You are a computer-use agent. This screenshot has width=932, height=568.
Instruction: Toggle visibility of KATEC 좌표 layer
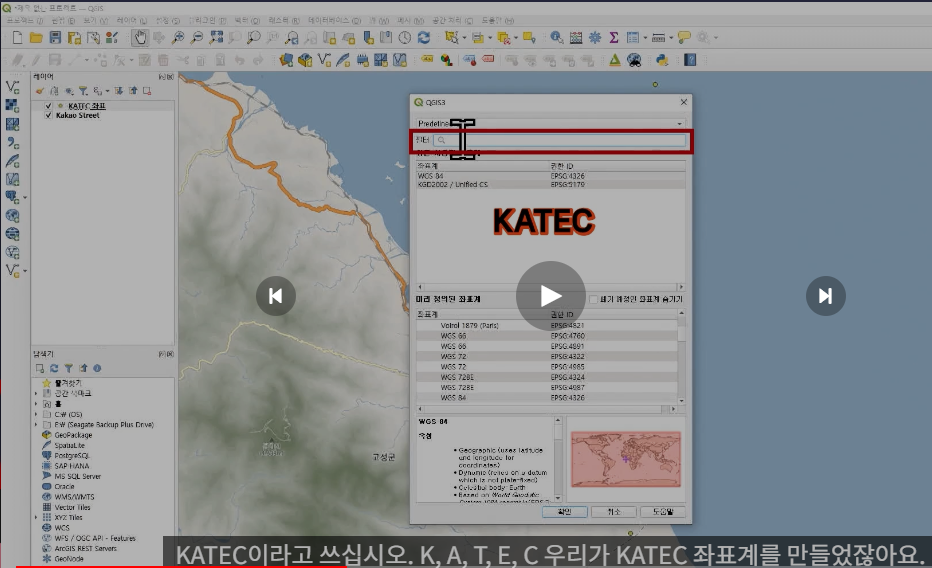click(49, 106)
